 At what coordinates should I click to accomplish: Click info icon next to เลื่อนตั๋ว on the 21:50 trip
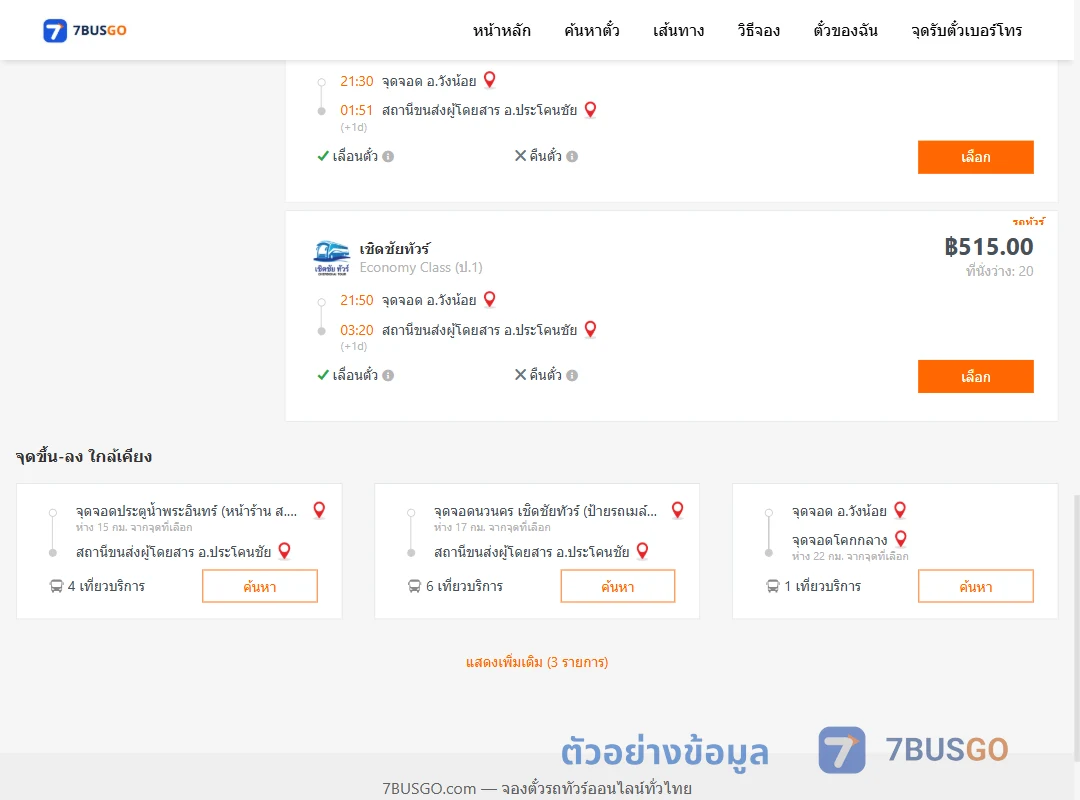(x=388, y=376)
